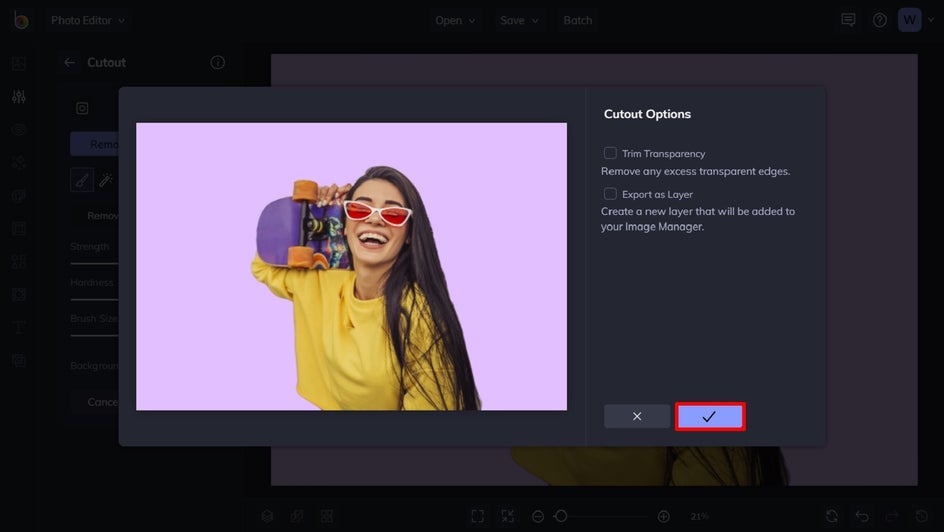944x532 pixels.
Task: Confirm cutout with the checkmark button
Action: click(710, 416)
